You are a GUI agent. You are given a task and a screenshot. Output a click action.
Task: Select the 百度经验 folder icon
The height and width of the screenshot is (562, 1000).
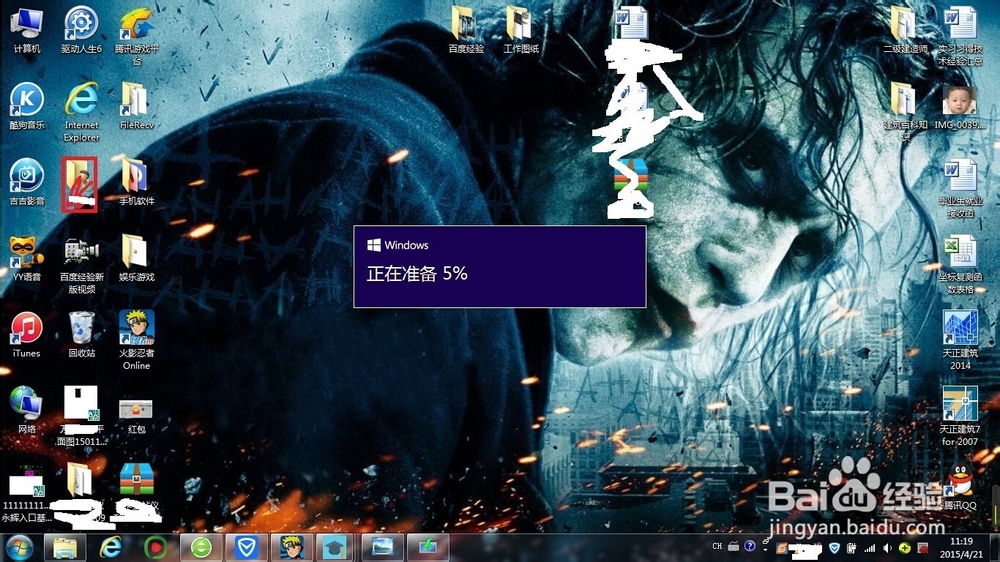(466, 30)
